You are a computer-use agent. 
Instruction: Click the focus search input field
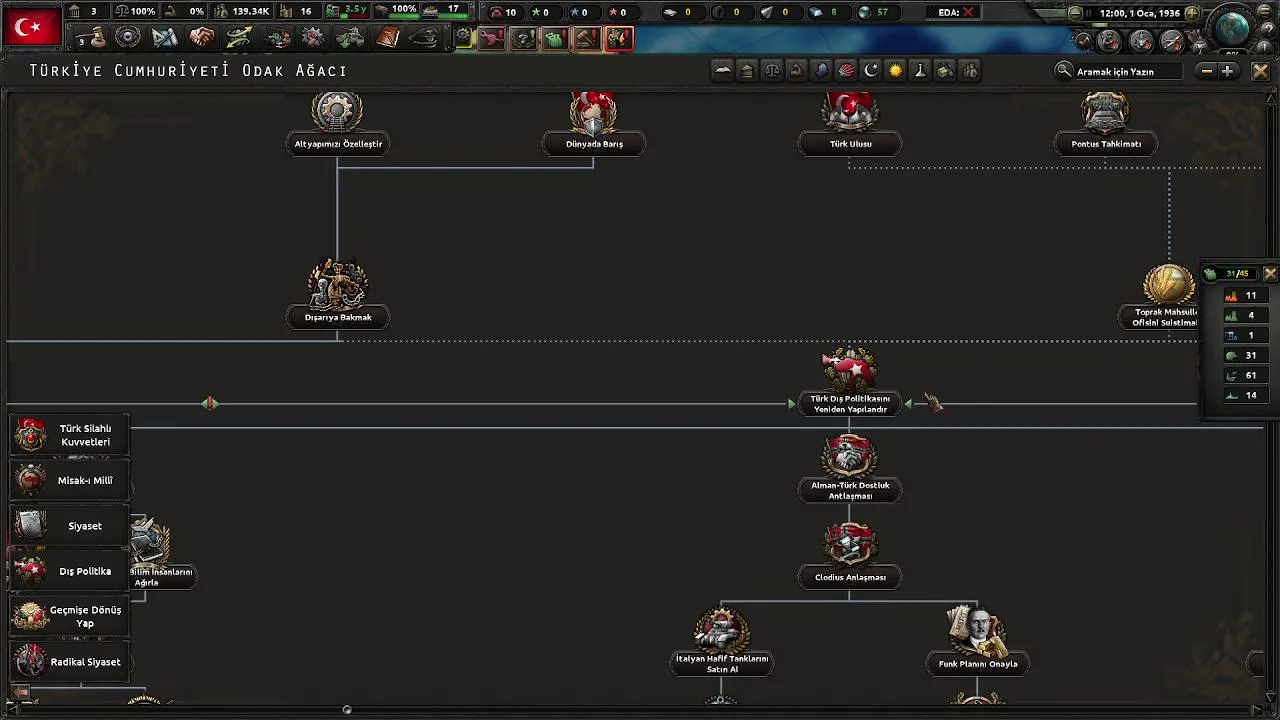(x=1130, y=71)
